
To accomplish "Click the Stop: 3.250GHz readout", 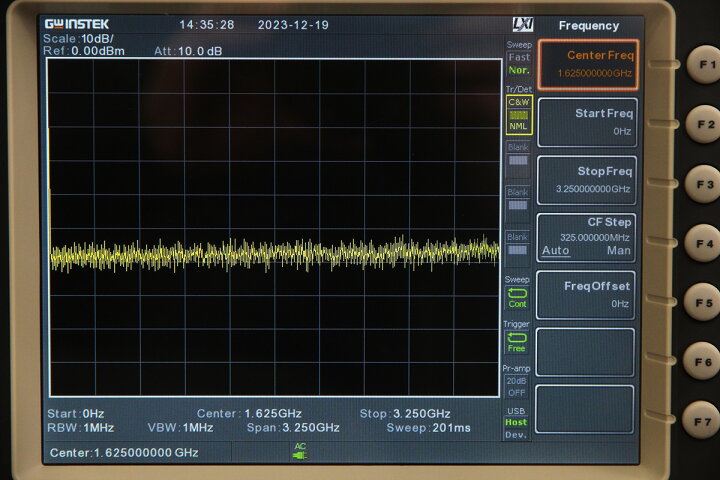I will pos(405,413).
